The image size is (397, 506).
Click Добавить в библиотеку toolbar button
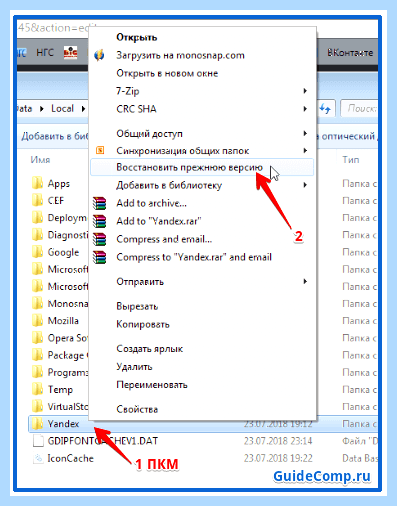(x=55, y=136)
